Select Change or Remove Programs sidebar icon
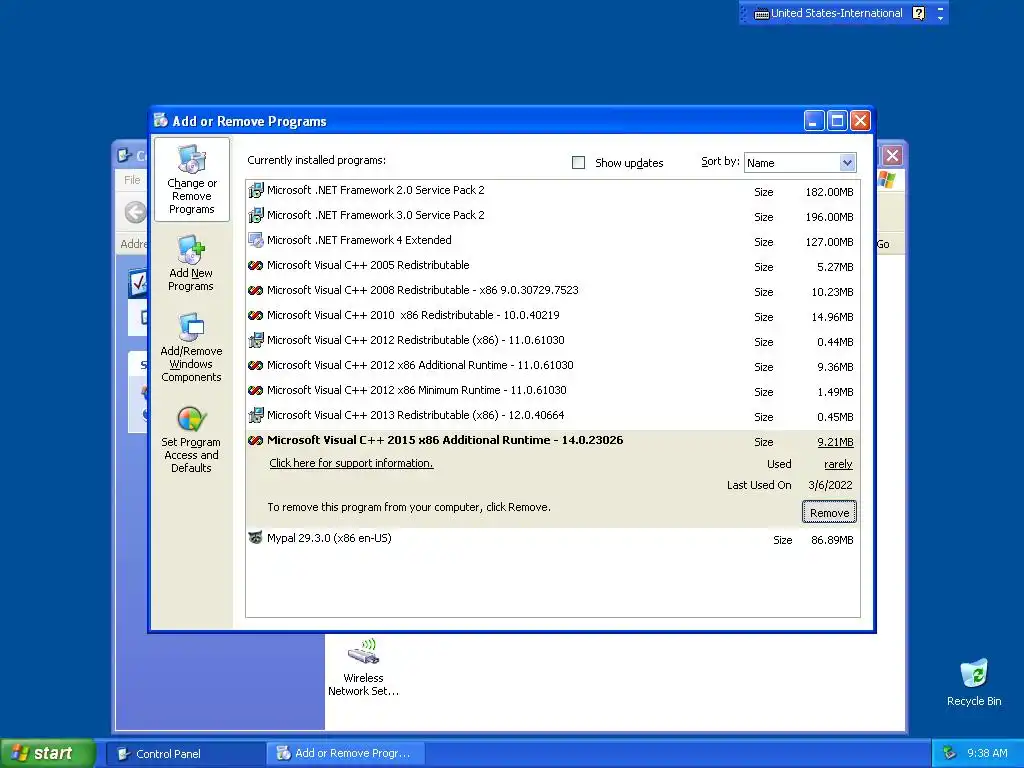 click(191, 180)
